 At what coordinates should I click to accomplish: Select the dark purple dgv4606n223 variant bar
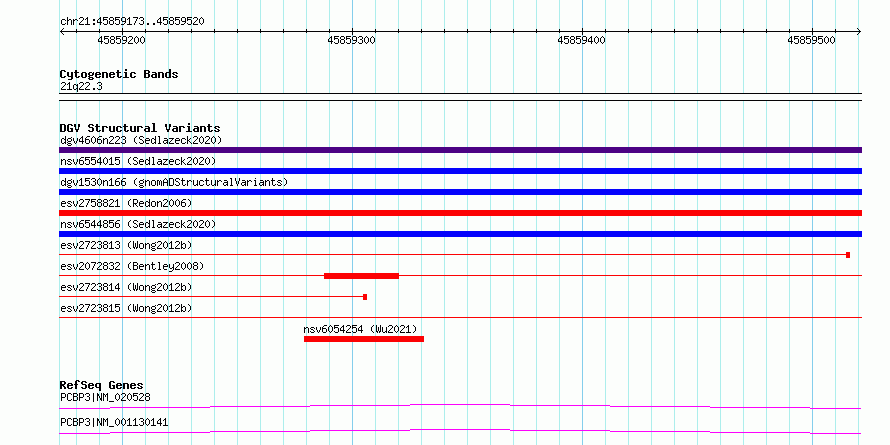(x=460, y=150)
